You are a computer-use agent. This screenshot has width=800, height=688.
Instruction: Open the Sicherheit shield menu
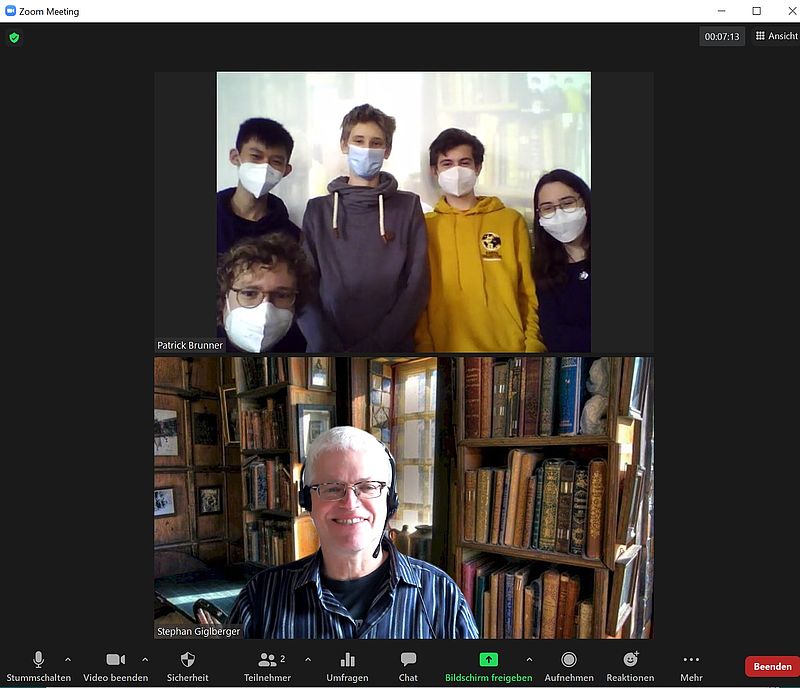click(x=188, y=666)
